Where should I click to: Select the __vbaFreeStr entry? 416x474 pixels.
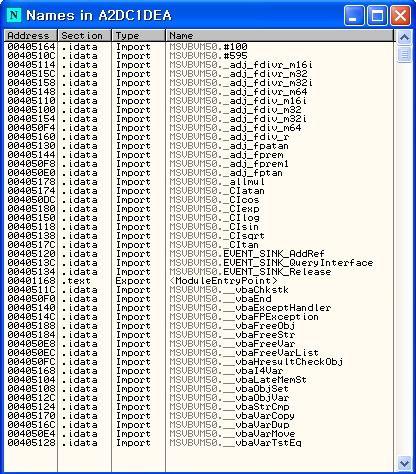pos(199,335)
